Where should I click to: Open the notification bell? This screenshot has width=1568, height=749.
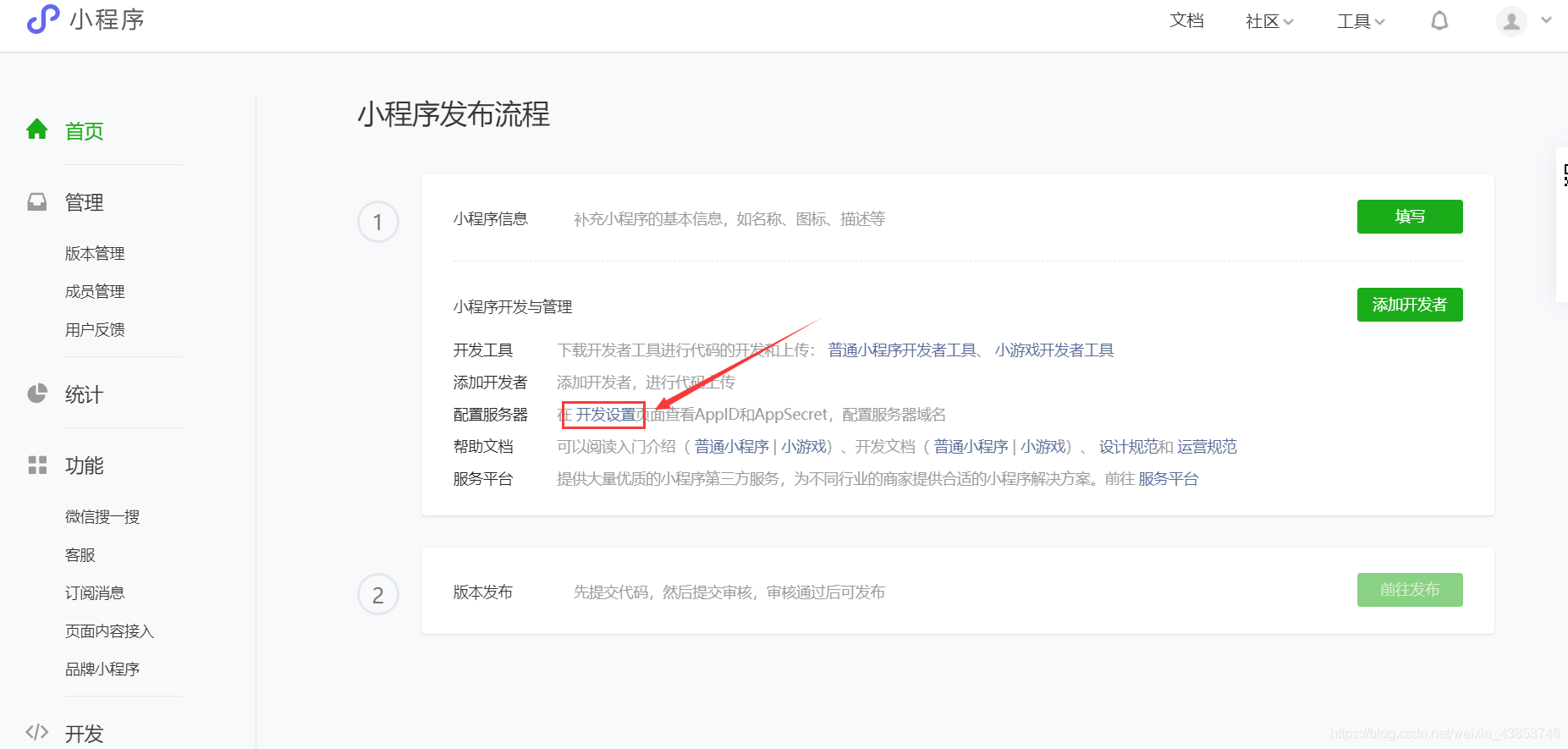tap(1439, 20)
